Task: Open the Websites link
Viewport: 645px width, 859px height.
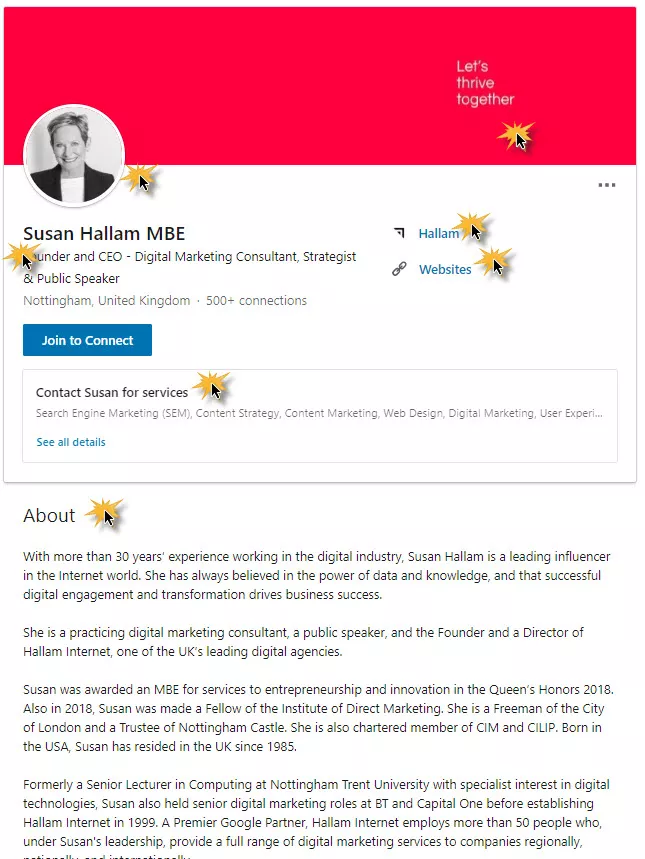Action: coord(444,269)
